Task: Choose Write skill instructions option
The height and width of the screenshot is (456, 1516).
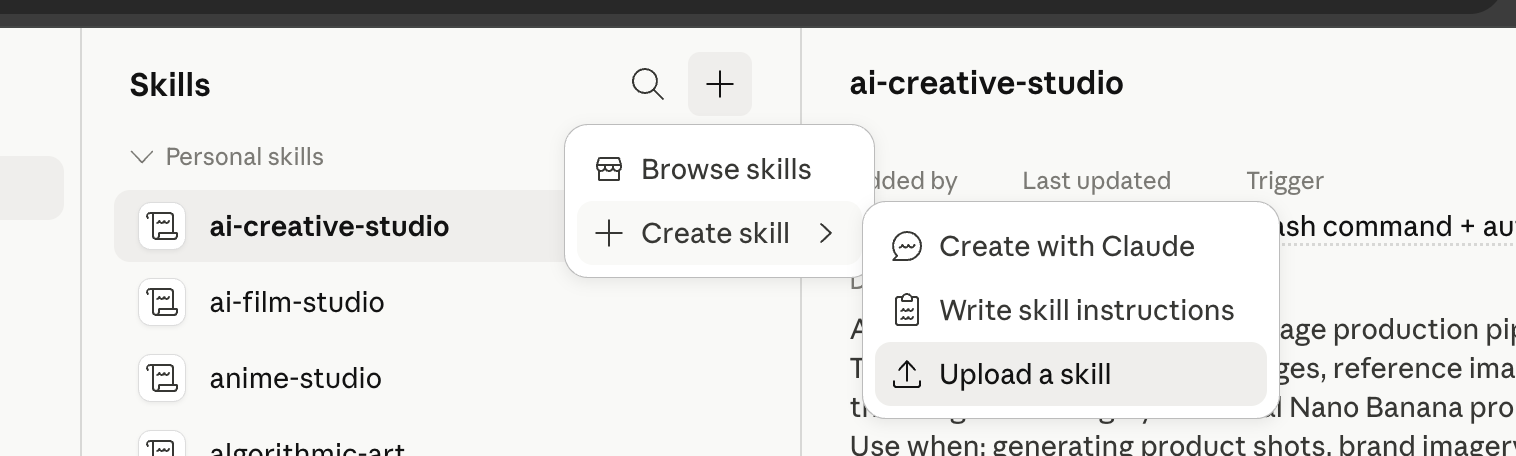Action: tap(1070, 310)
